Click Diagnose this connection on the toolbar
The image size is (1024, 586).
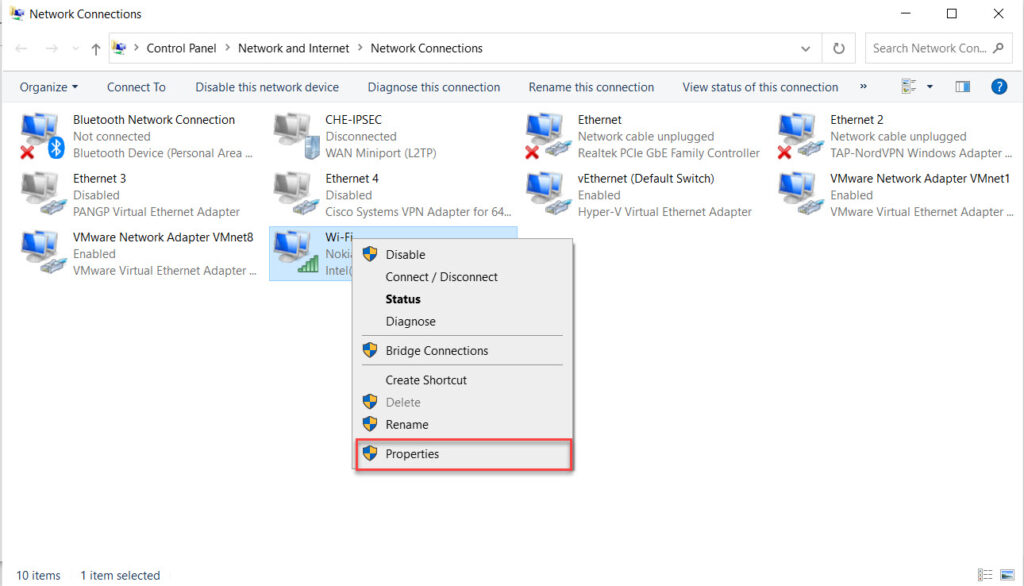pos(433,87)
